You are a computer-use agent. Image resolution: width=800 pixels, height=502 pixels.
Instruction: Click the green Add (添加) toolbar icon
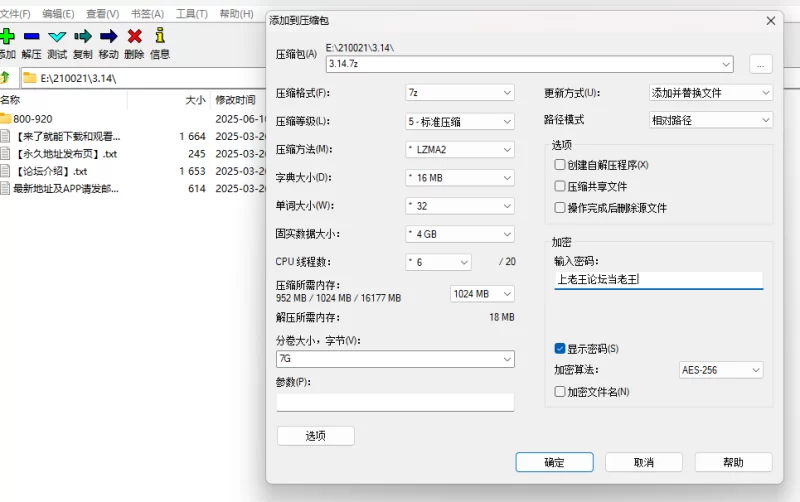tap(7, 36)
